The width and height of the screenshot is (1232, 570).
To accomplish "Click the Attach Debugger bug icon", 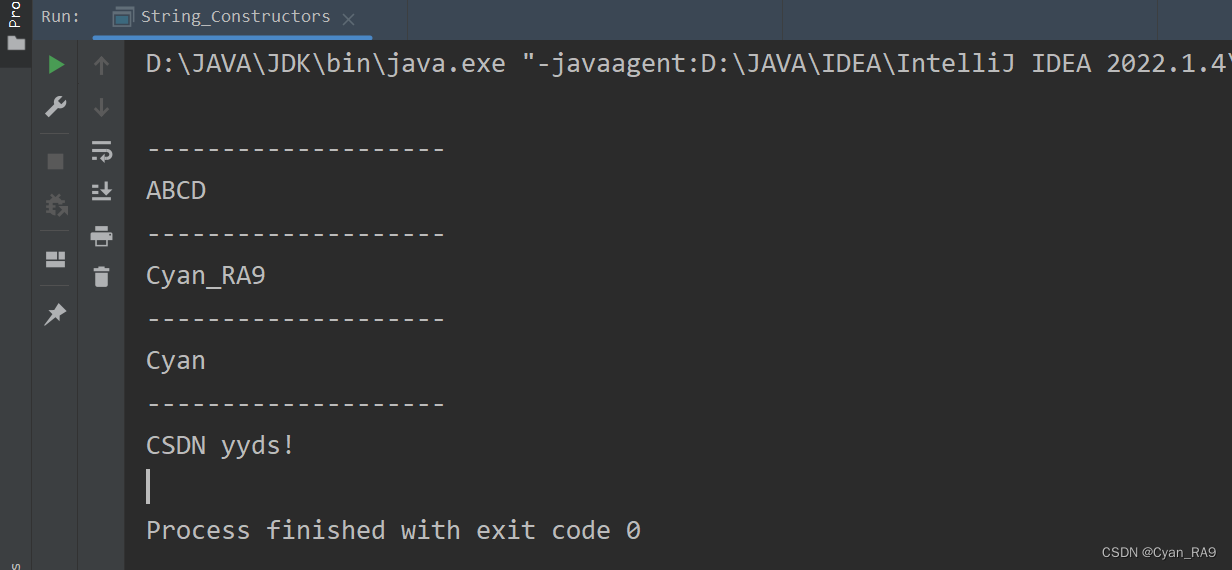I will pos(56,205).
